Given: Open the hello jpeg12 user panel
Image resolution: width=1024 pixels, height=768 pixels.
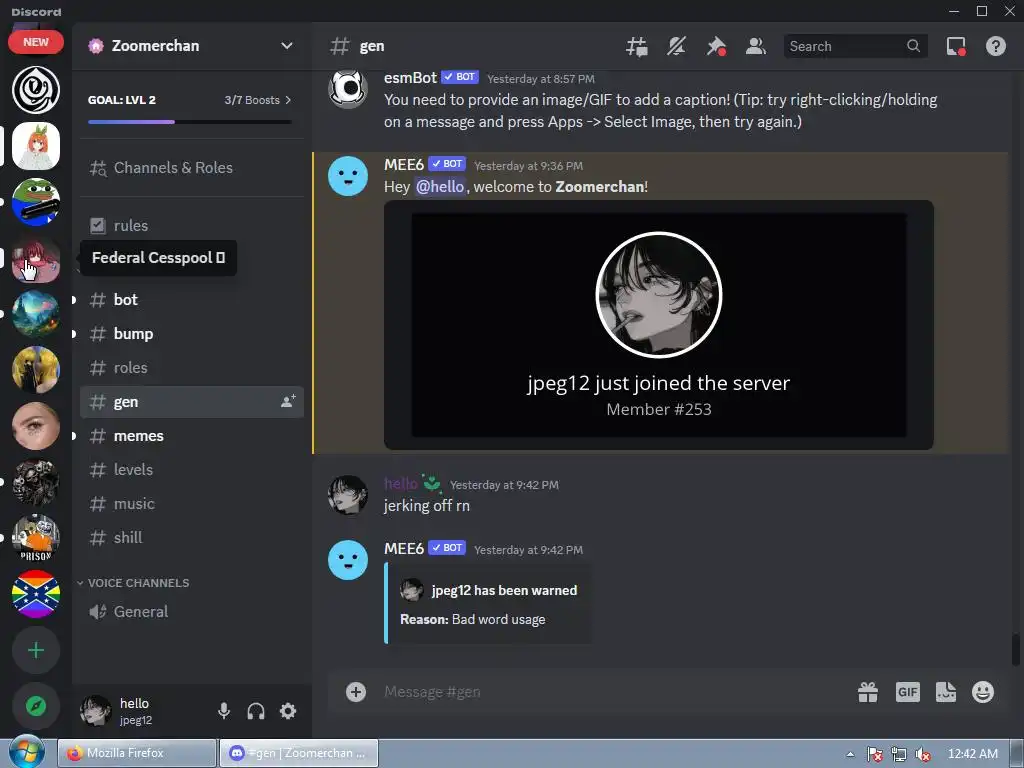Looking at the screenshot, I should click(142, 711).
